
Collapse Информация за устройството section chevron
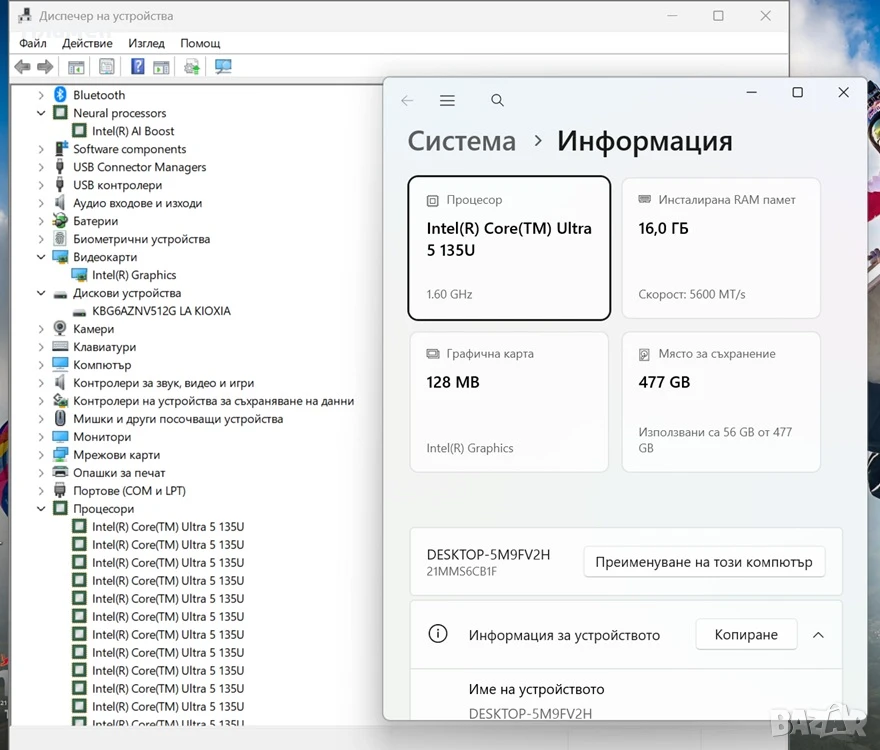pyautogui.click(x=818, y=635)
